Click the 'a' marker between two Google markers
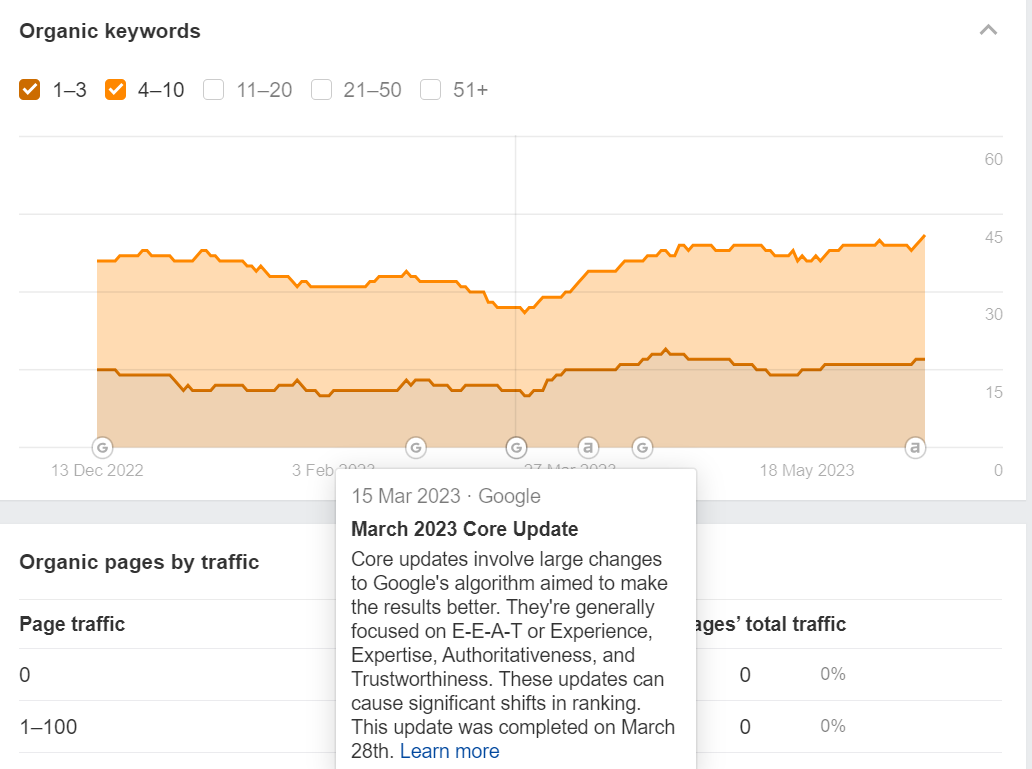The width and height of the screenshot is (1032, 769). click(589, 447)
